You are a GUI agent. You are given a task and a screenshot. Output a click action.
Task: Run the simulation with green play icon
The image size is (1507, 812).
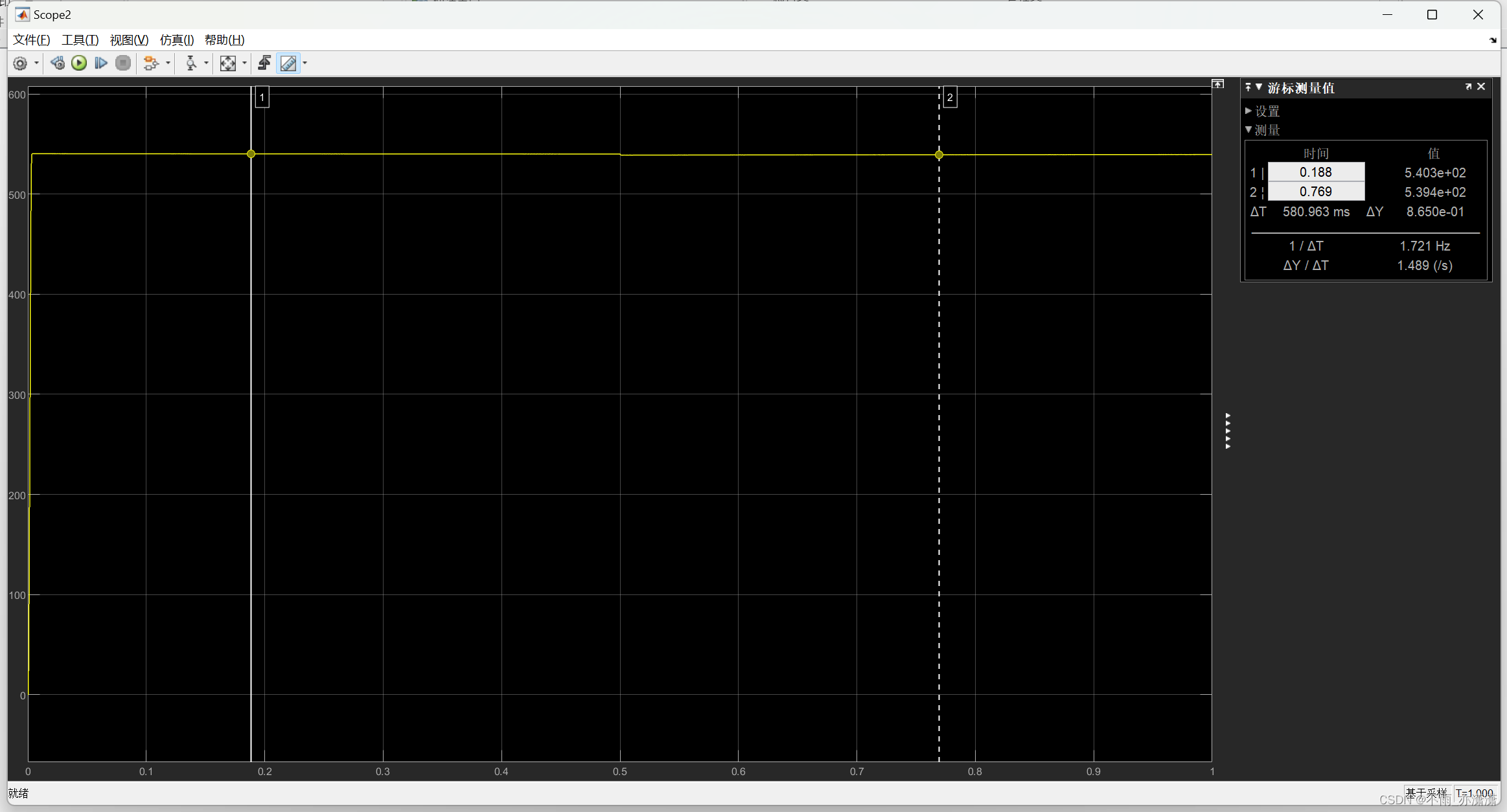coord(79,63)
